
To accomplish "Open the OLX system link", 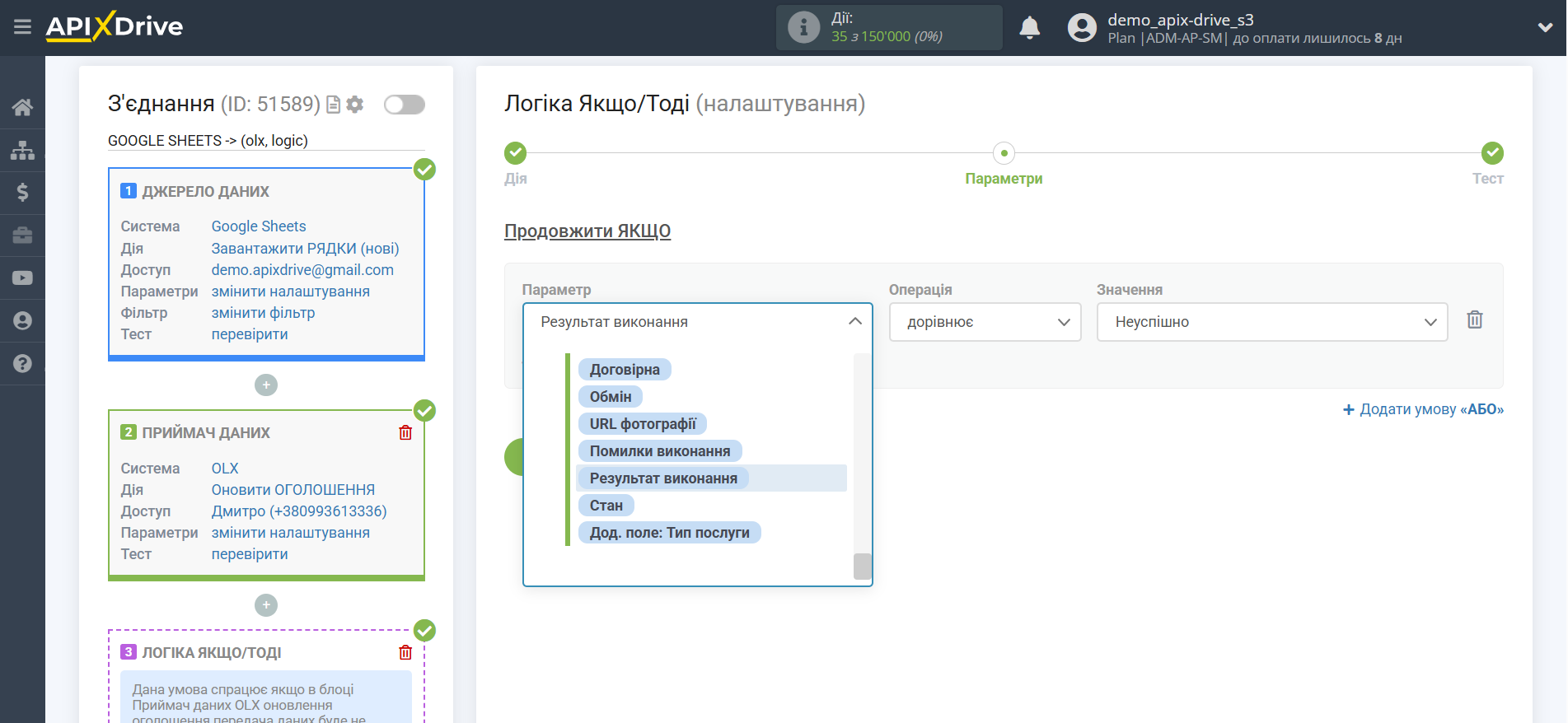I will tap(225, 469).
